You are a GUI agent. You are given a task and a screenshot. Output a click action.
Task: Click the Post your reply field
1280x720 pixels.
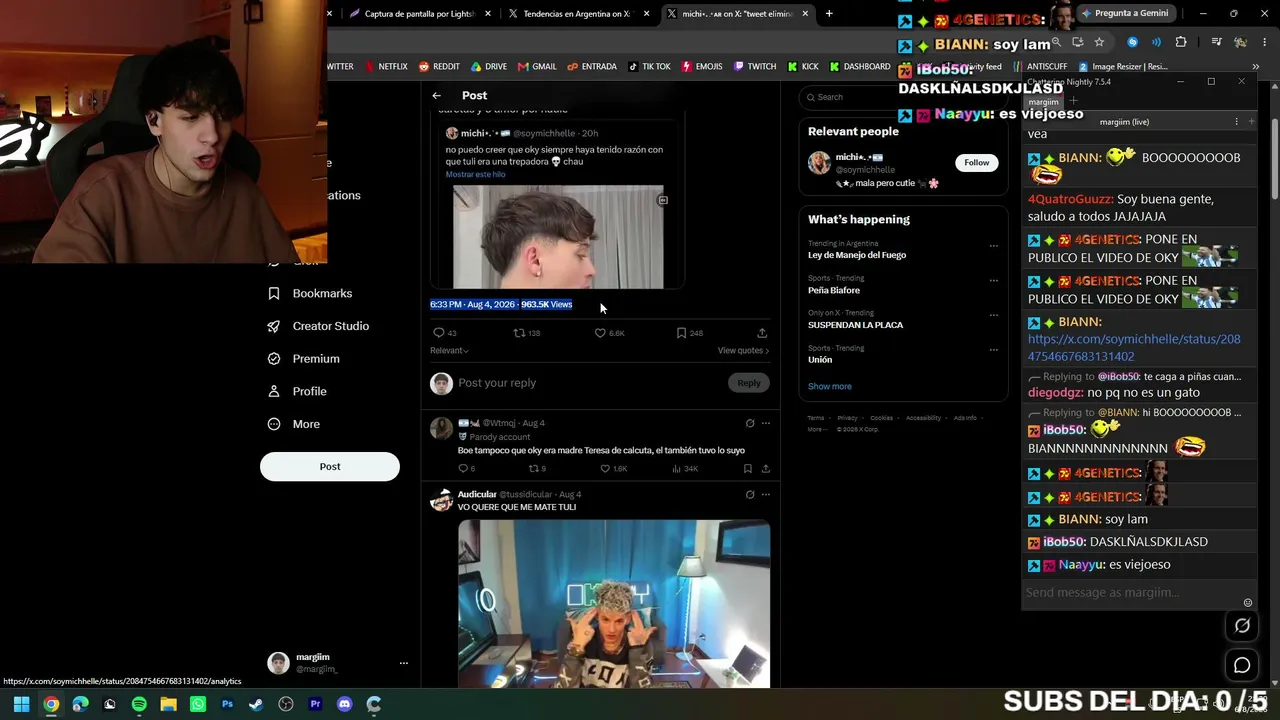(x=590, y=383)
